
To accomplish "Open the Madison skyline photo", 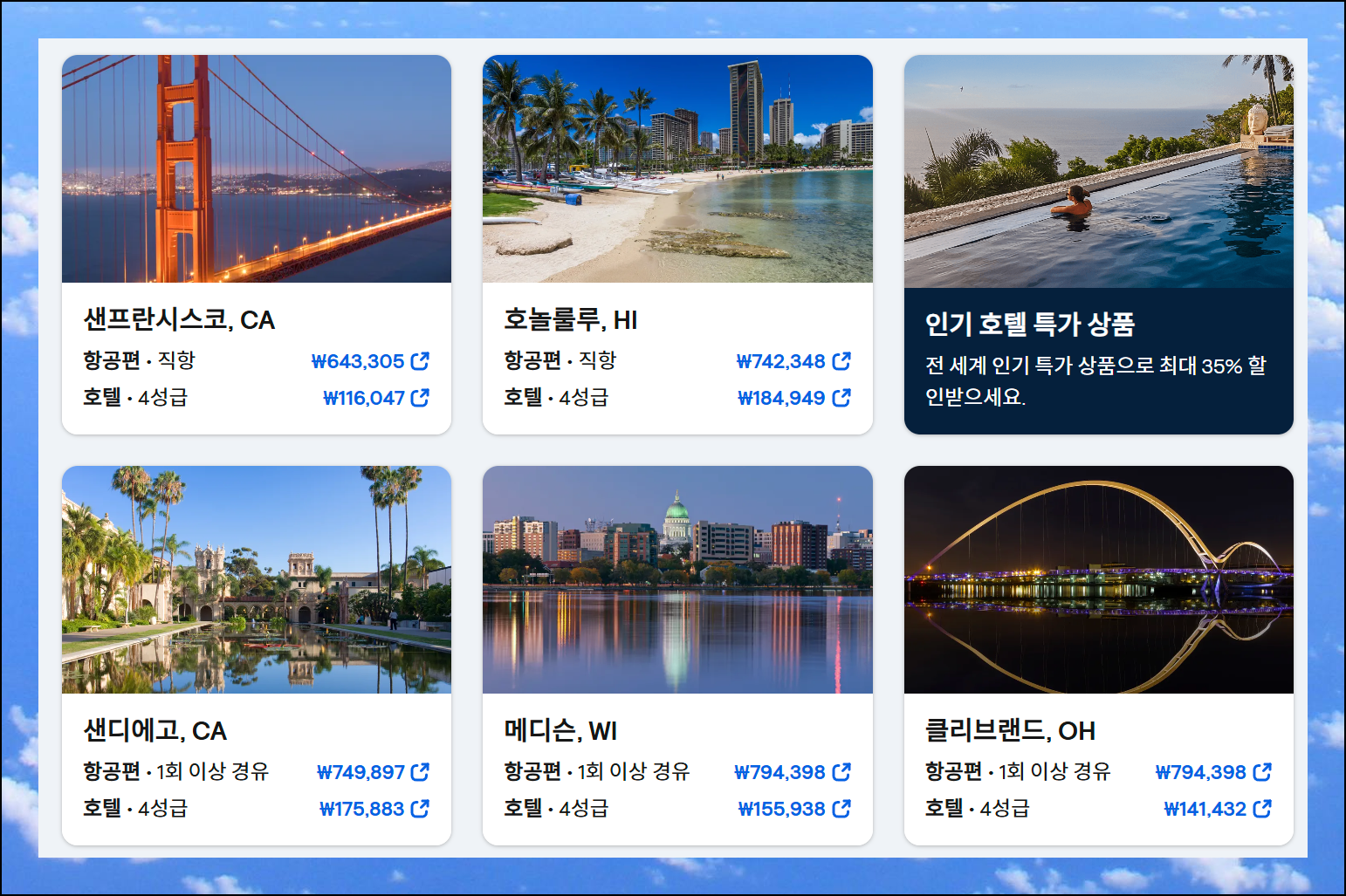I will 677,579.
